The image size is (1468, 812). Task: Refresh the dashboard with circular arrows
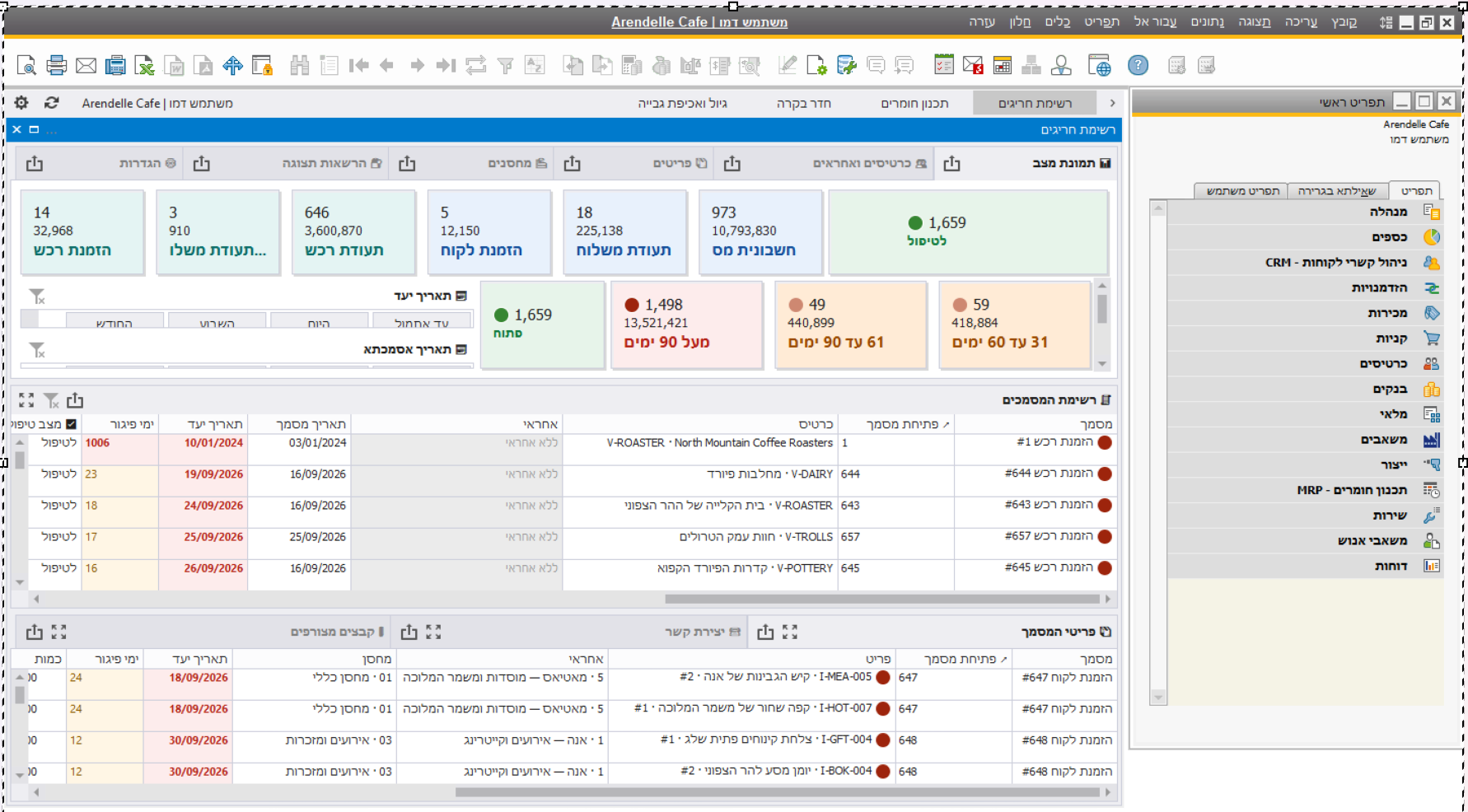52,103
